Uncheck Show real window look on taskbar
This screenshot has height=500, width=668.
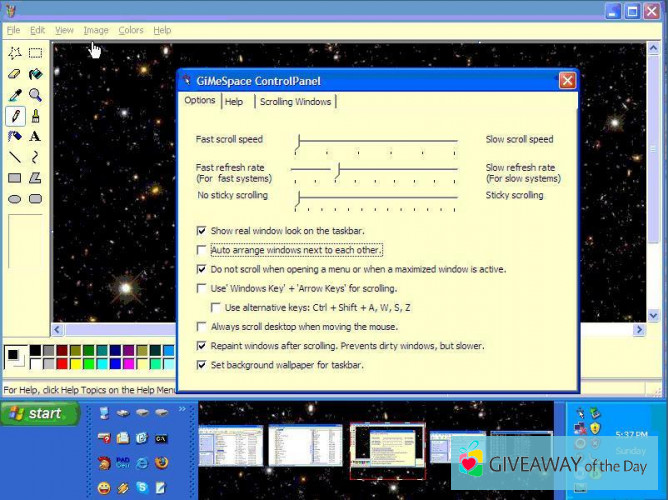click(202, 231)
